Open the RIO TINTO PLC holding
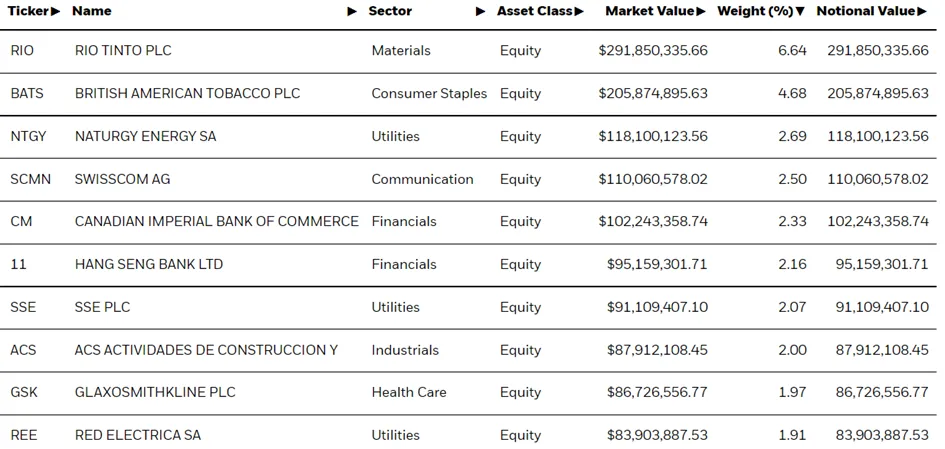 pos(123,51)
